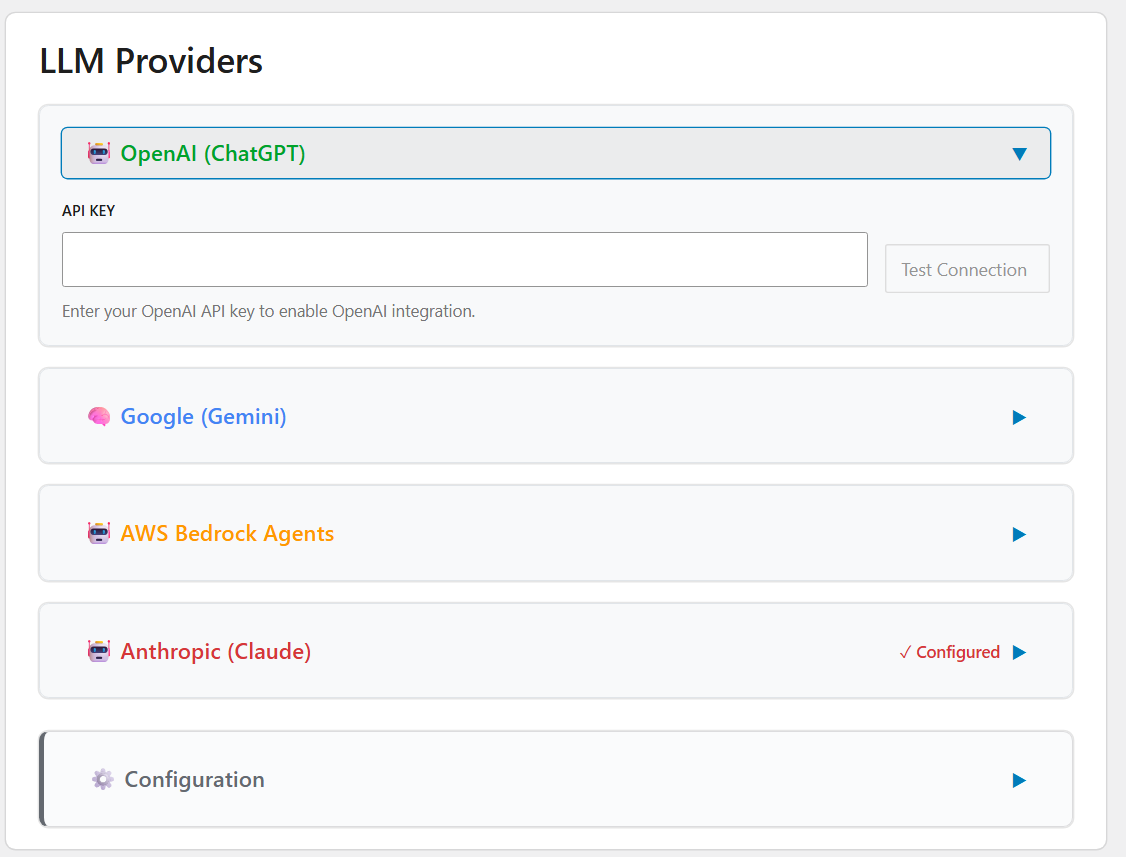Select the OpenAI (ChatGPT) heading text
This screenshot has height=857, width=1126.
pos(213,153)
